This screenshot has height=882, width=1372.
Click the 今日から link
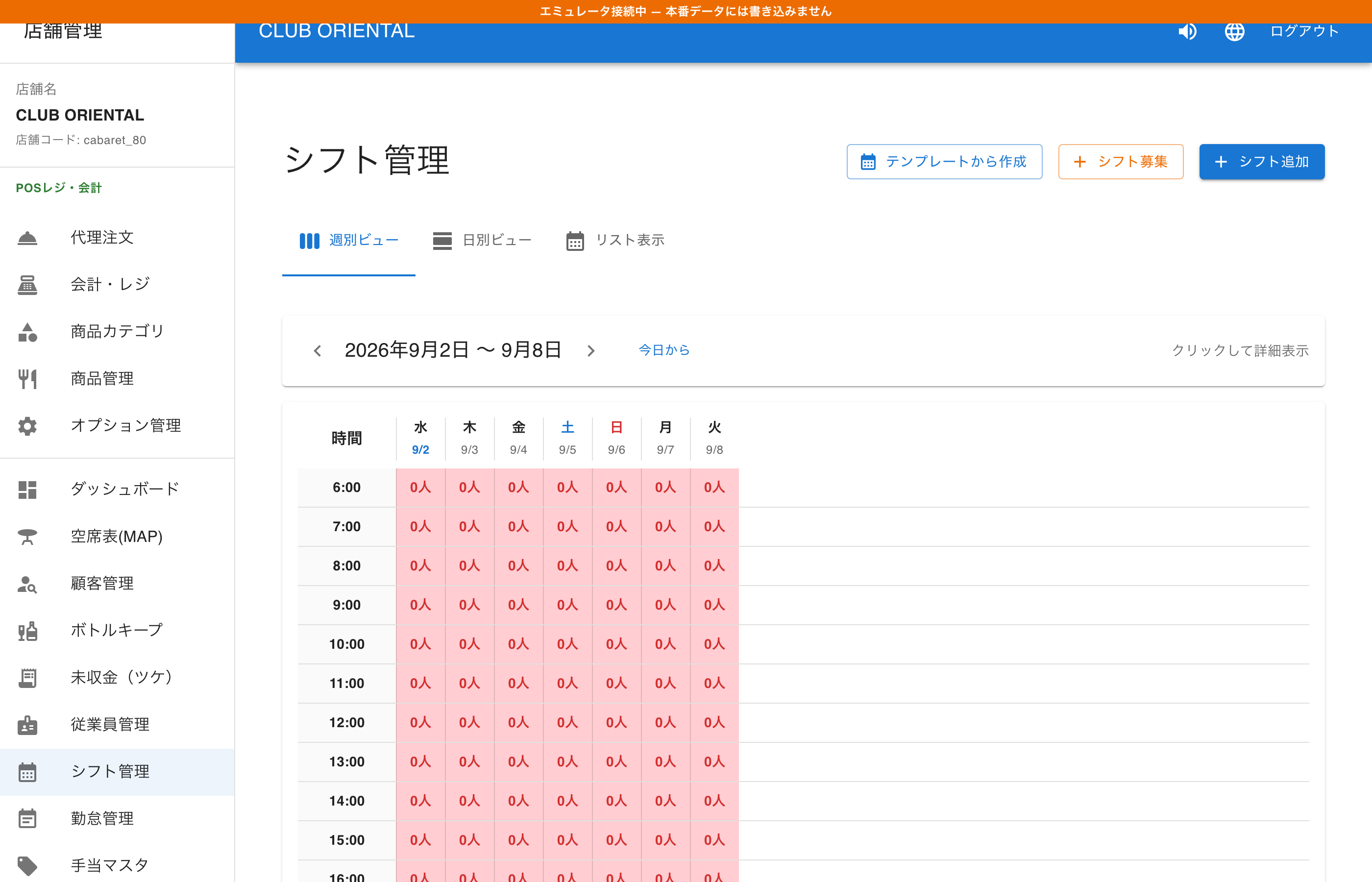pos(664,350)
